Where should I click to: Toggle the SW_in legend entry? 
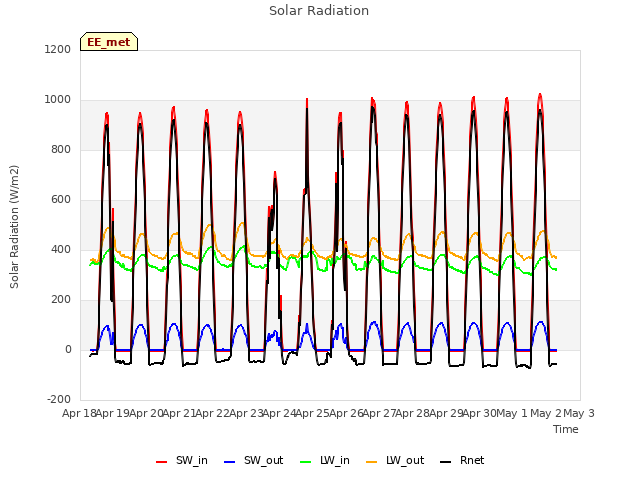click(x=182, y=460)
